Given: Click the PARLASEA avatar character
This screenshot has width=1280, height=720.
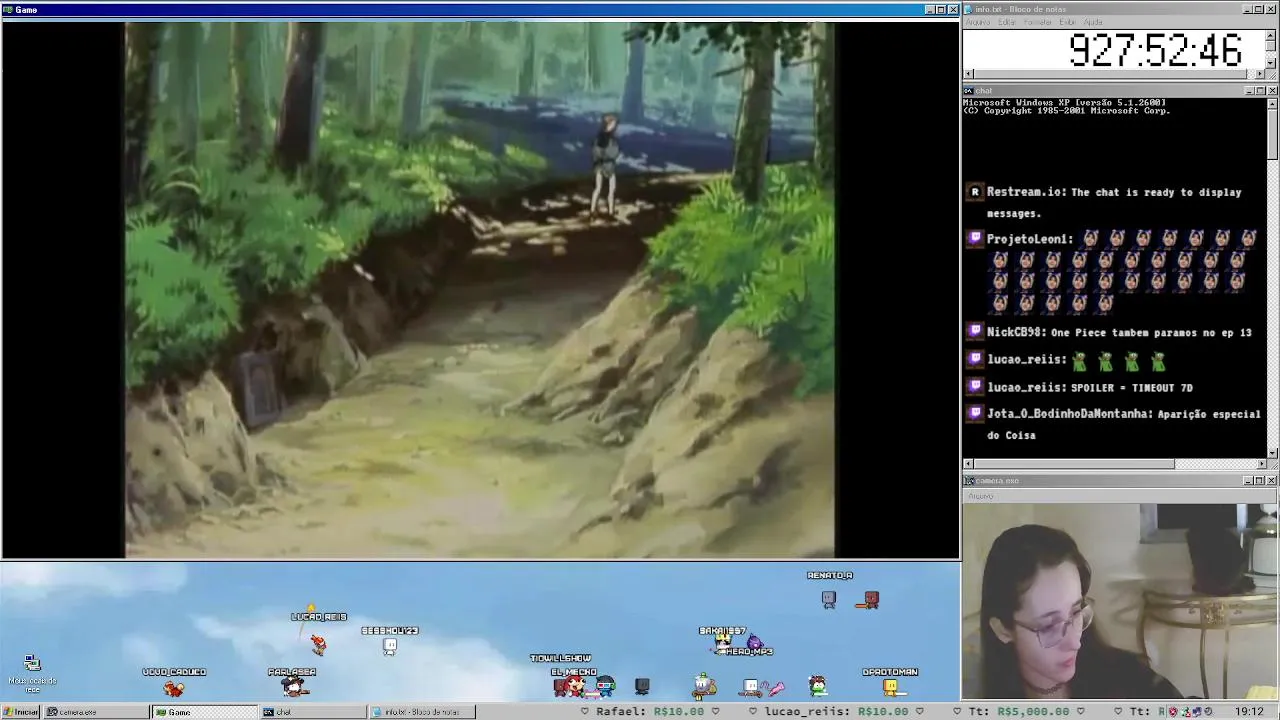Looking at the screenshot, I should (x=293, y=687).
